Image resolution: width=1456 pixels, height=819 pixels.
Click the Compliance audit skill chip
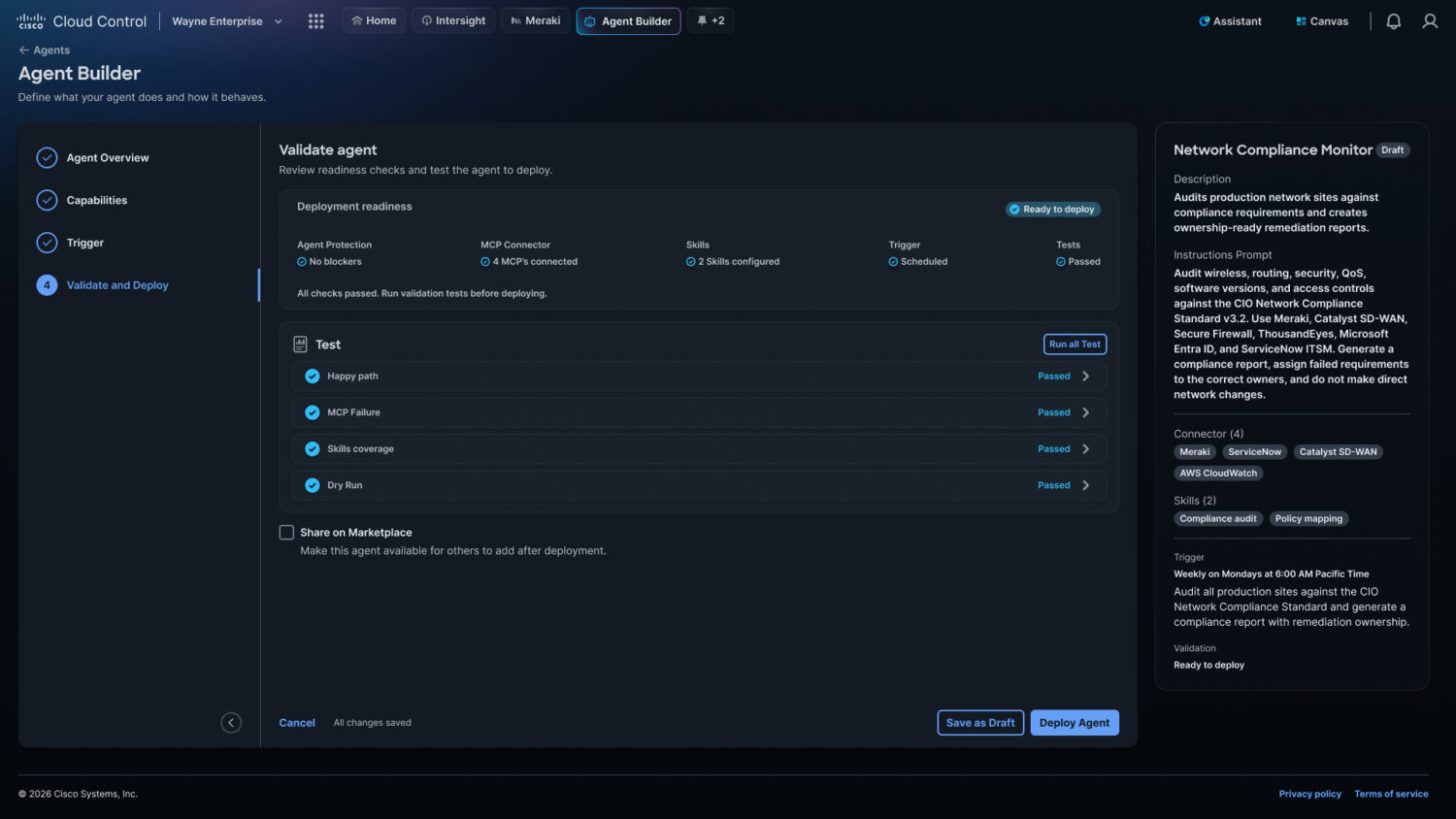tap(1218, 519)
